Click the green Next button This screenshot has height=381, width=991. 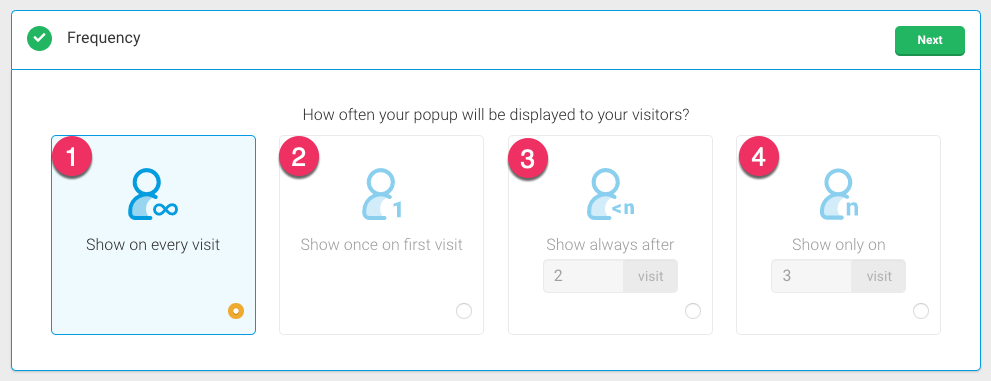[930, 40]
